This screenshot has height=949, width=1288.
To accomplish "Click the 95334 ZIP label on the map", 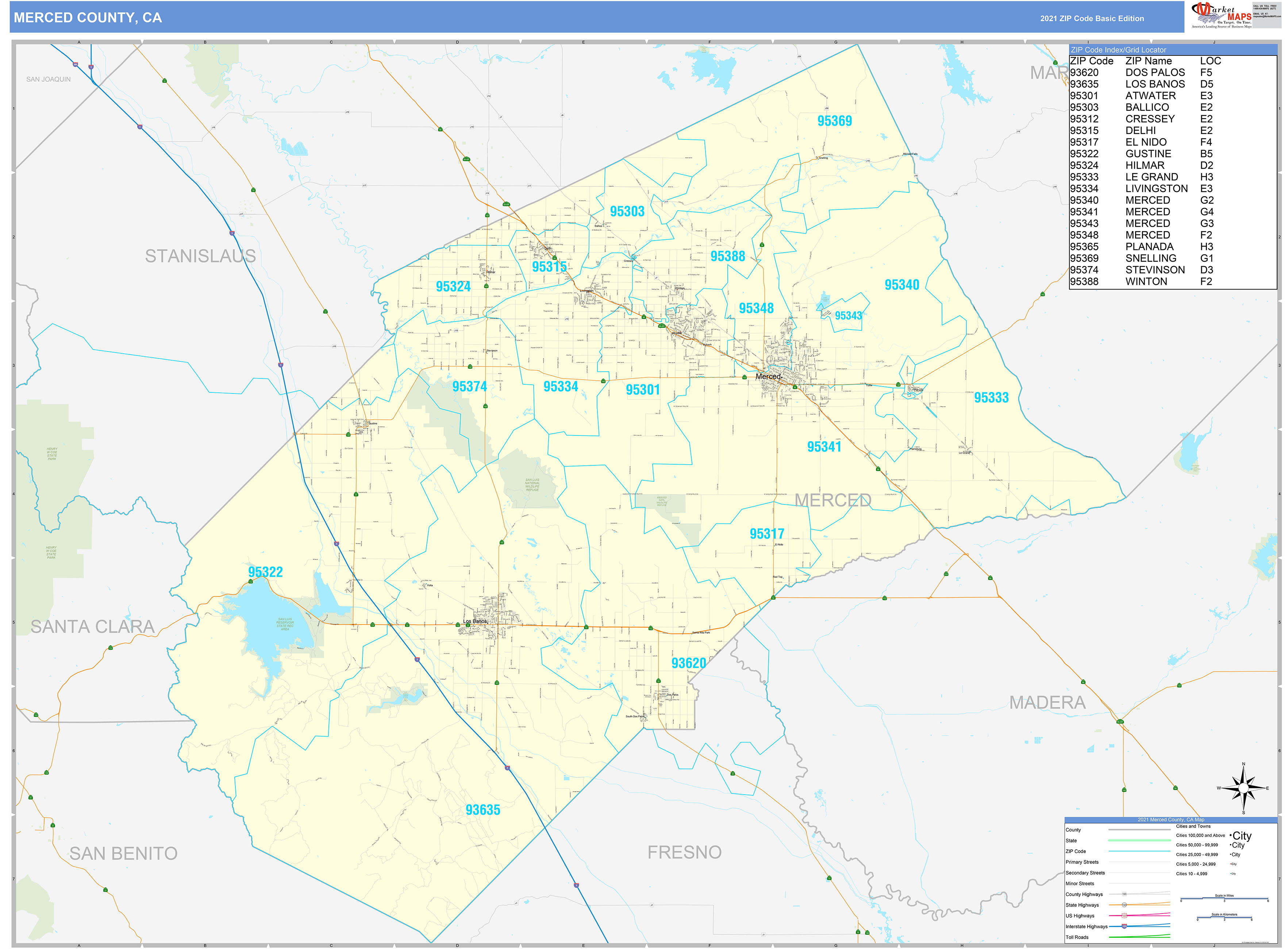I will pos(561,387).
